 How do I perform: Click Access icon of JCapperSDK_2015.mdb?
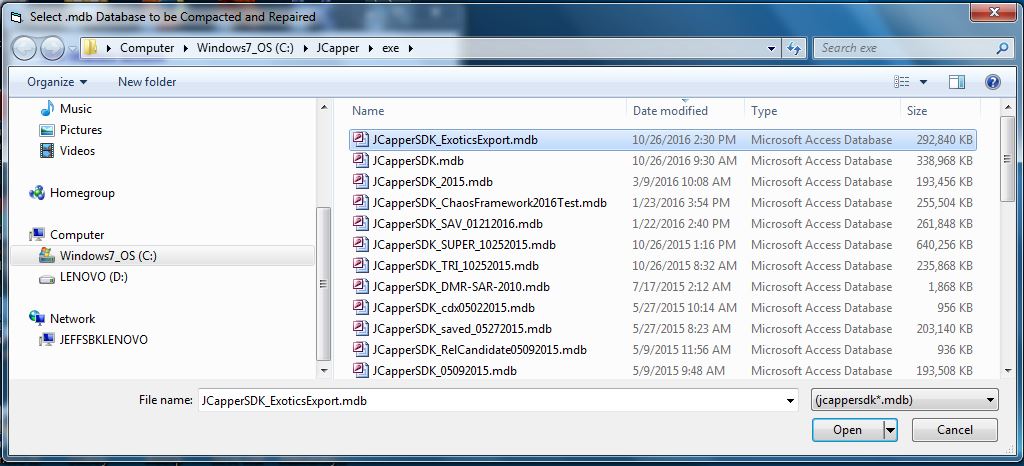(360, 181)
